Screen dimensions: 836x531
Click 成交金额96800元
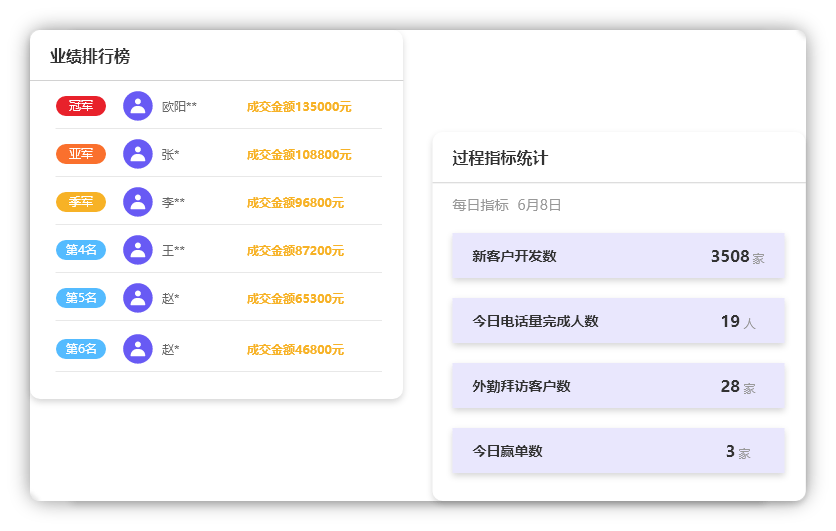pyautogui.click(x=295, y=203)
